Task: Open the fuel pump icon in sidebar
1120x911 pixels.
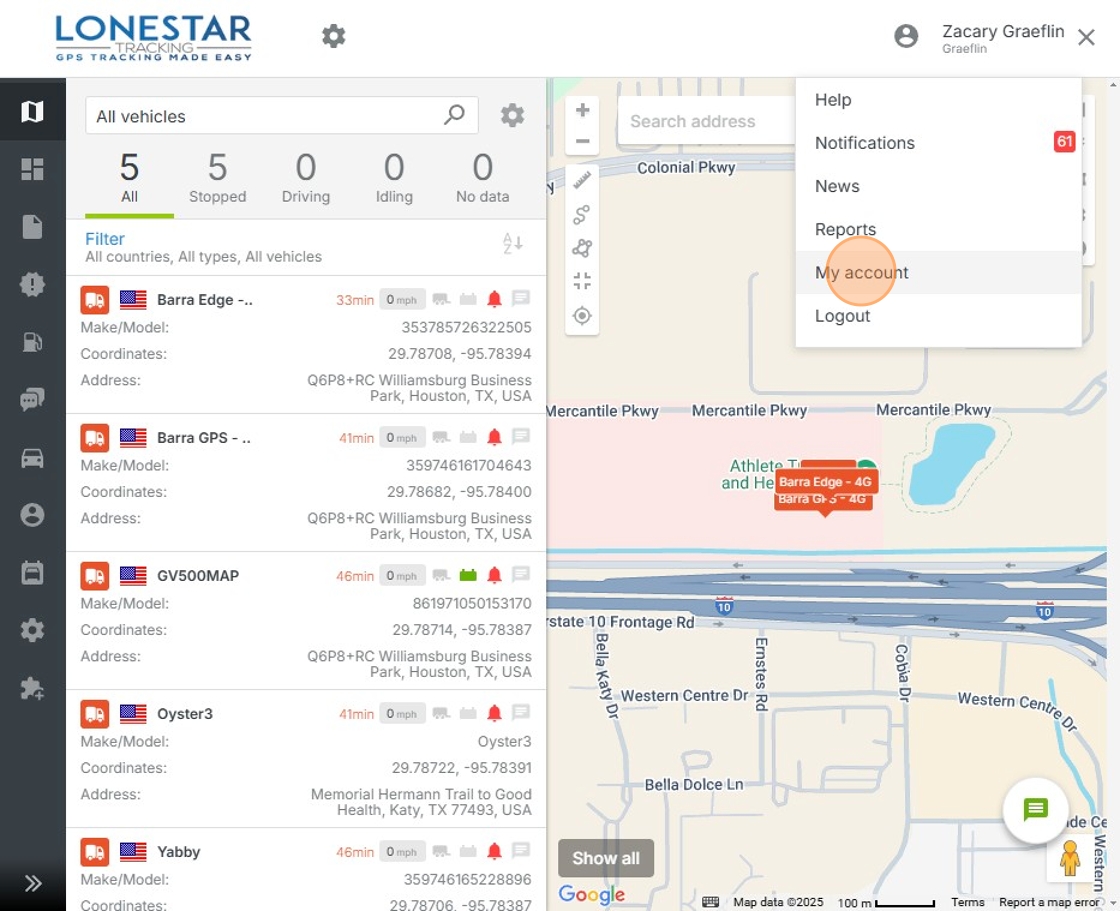Action: point(32,342)
